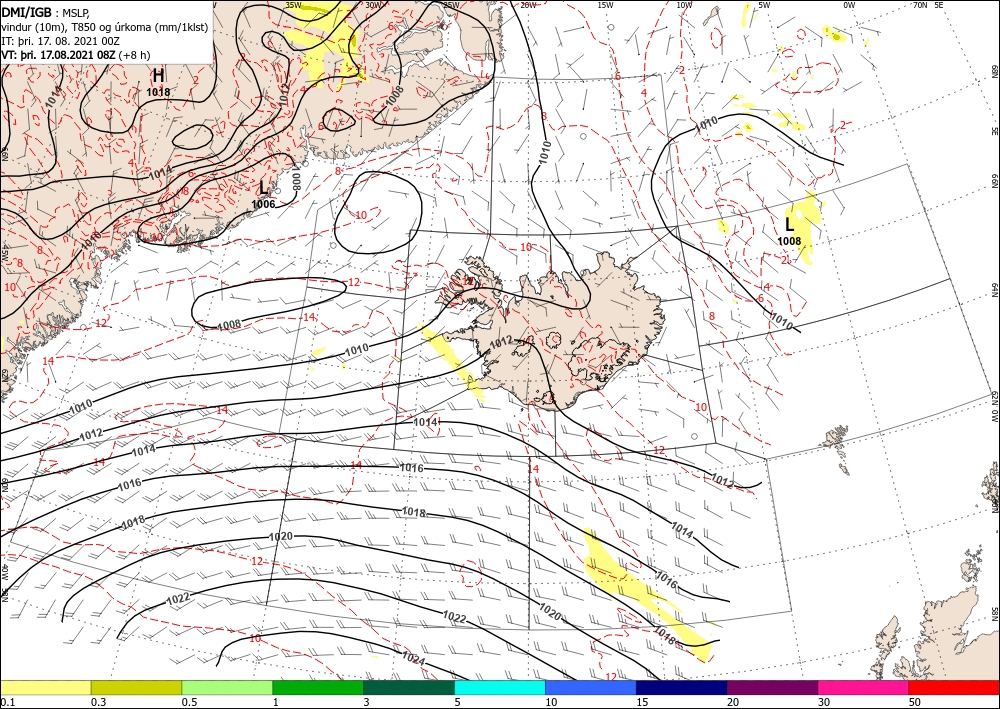
Task: Click the "0.5" legend value
Action: [x=189, y=702]
